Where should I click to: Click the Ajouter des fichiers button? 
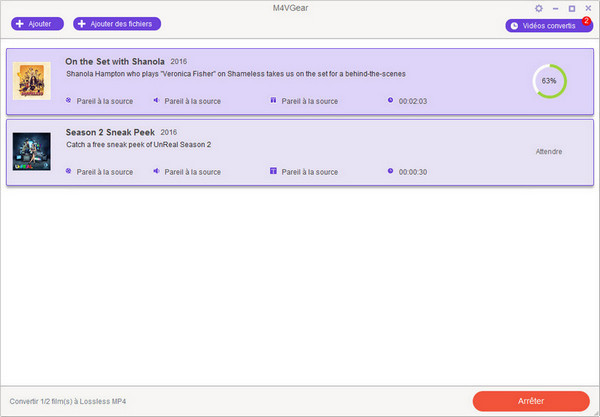[117, 24]
